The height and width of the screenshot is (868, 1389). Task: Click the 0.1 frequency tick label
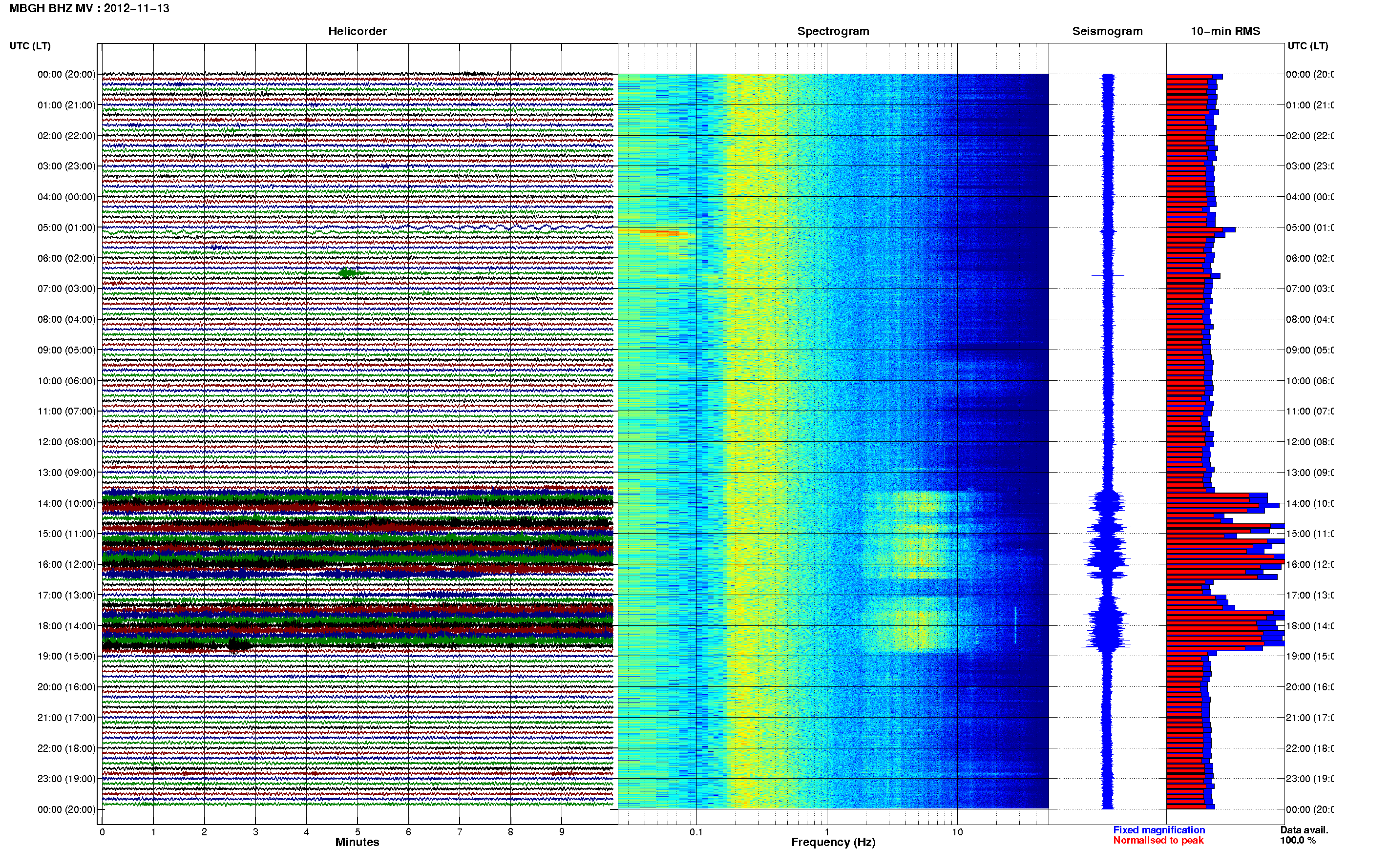(x=696, y=832)
